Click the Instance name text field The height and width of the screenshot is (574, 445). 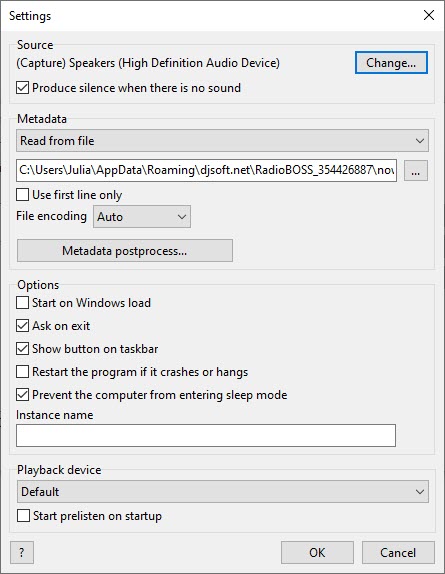[206, 436]
